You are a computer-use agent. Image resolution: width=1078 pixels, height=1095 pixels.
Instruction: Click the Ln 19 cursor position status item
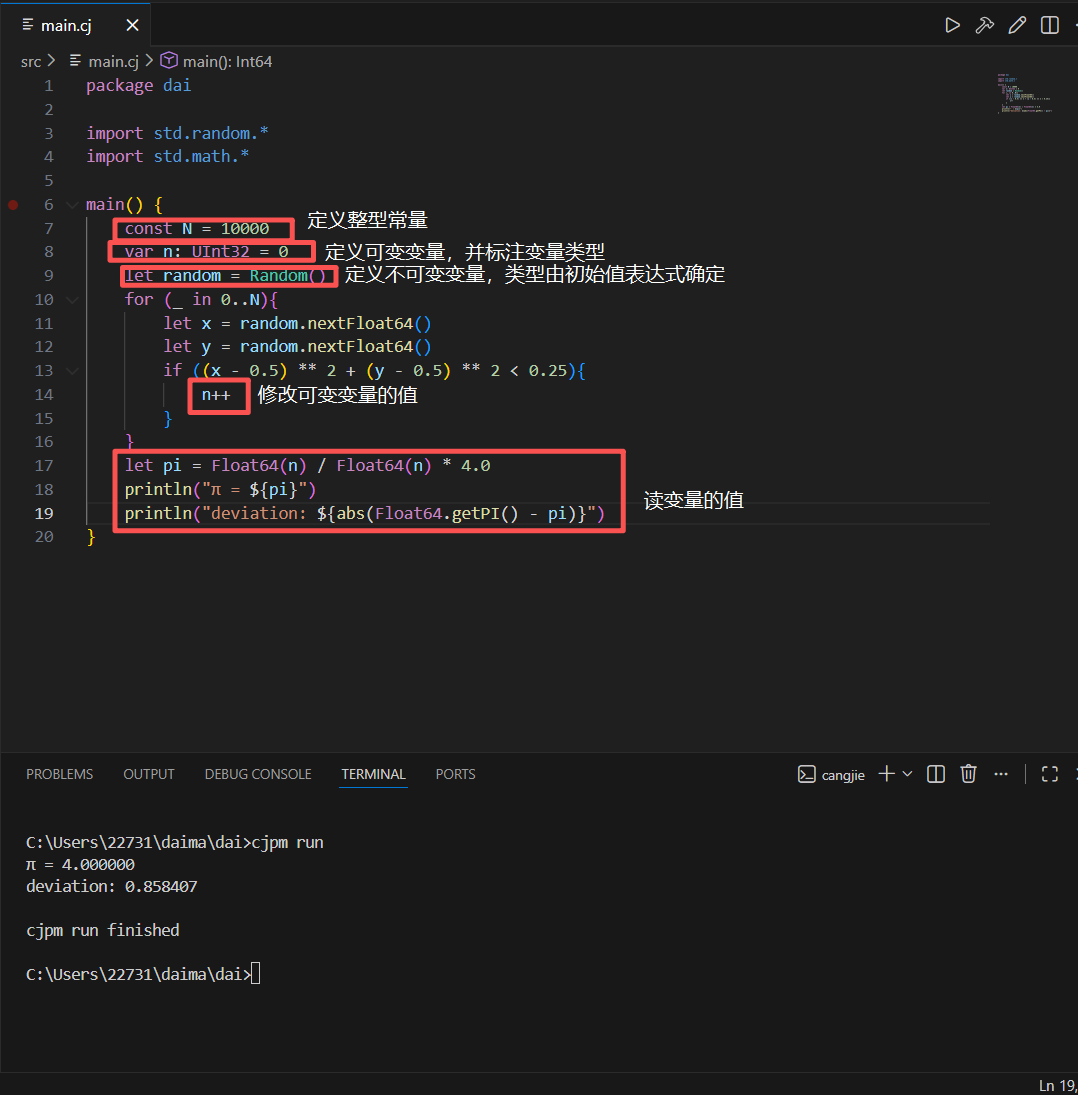(x=1058, y=1085)
